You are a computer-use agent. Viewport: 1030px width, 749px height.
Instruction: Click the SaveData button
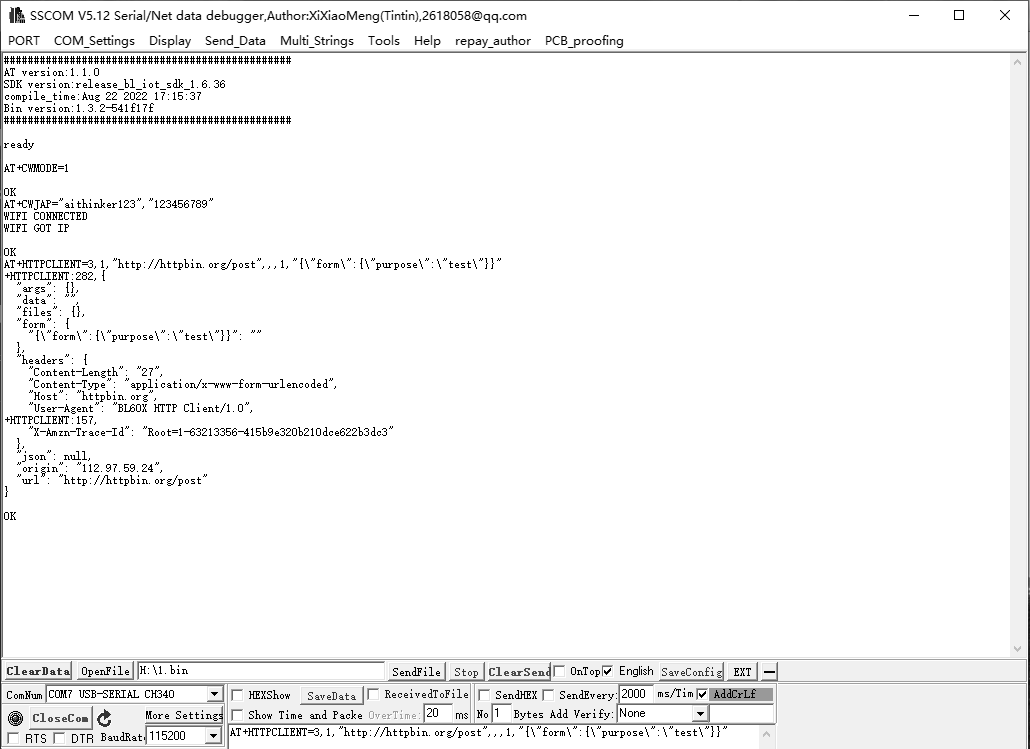click(331, 696)
